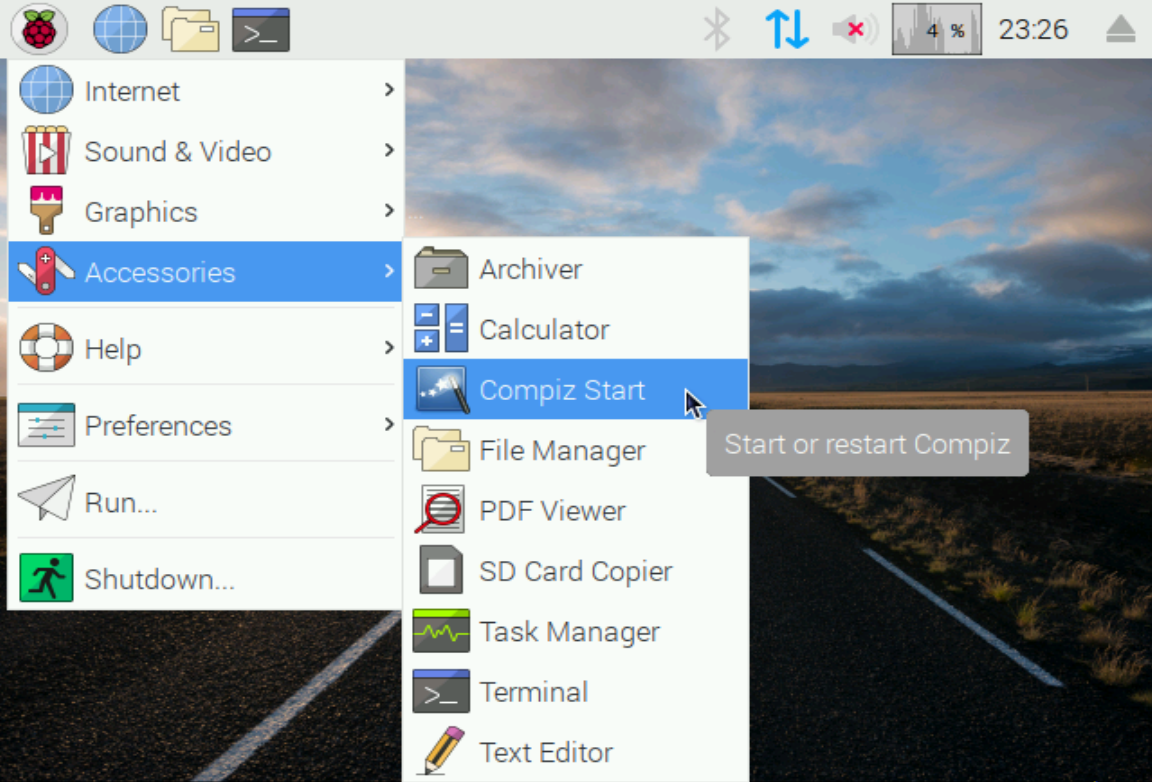Click the CPU usage monitor graph

pos(937,29)
